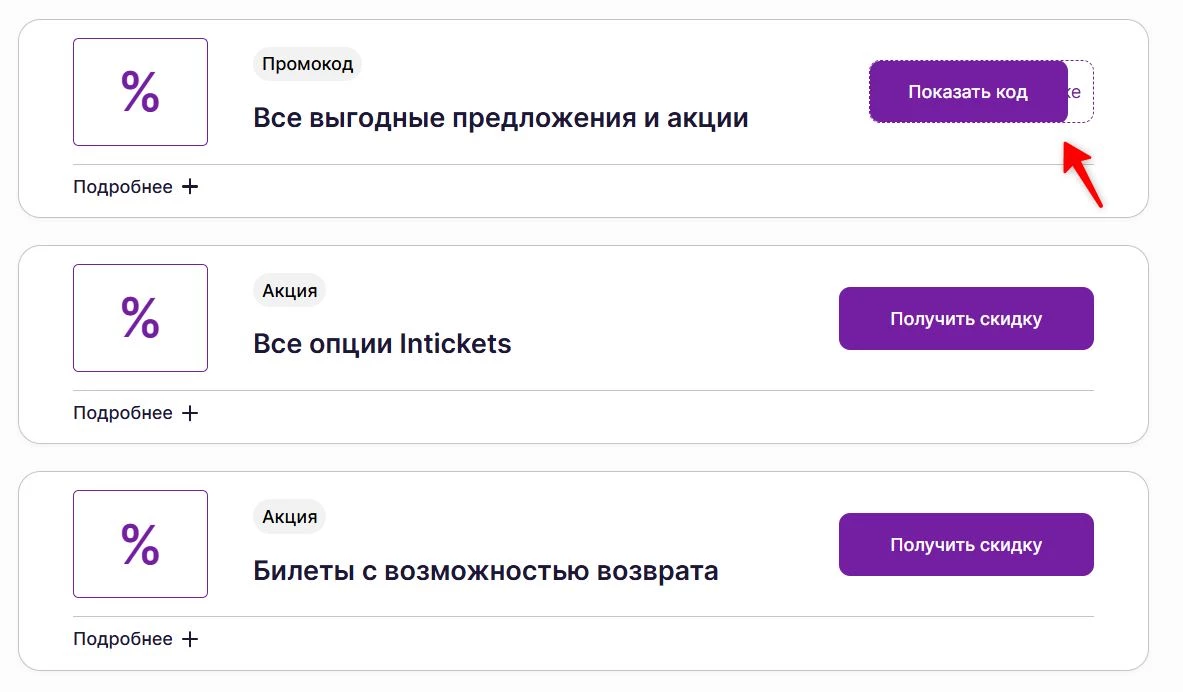Click the plus icon on the last offer's Подробнее

pyautogui.click(x=190, y=638)
